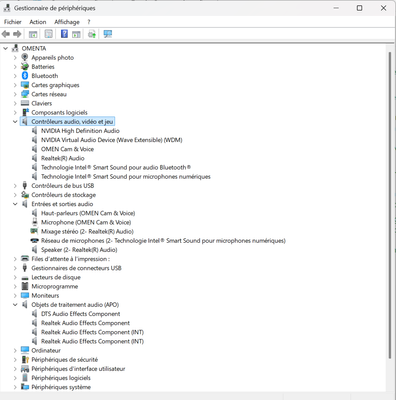This screenshot has height=400, width=396.
Task: Select Smart Sound pour audio Bluetooth
Action: tap(116, 167)
